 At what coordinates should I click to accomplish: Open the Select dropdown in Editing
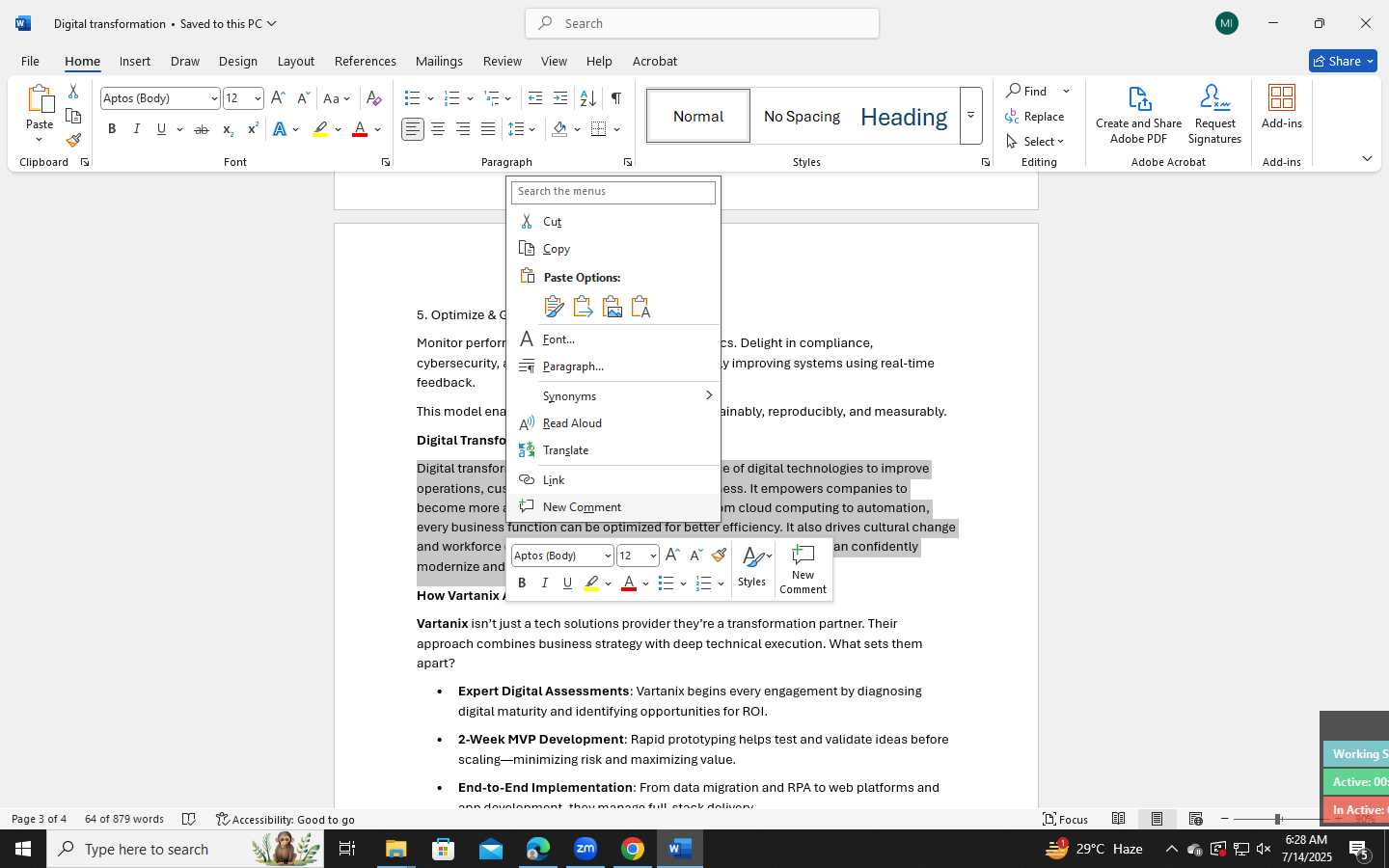1035,141
